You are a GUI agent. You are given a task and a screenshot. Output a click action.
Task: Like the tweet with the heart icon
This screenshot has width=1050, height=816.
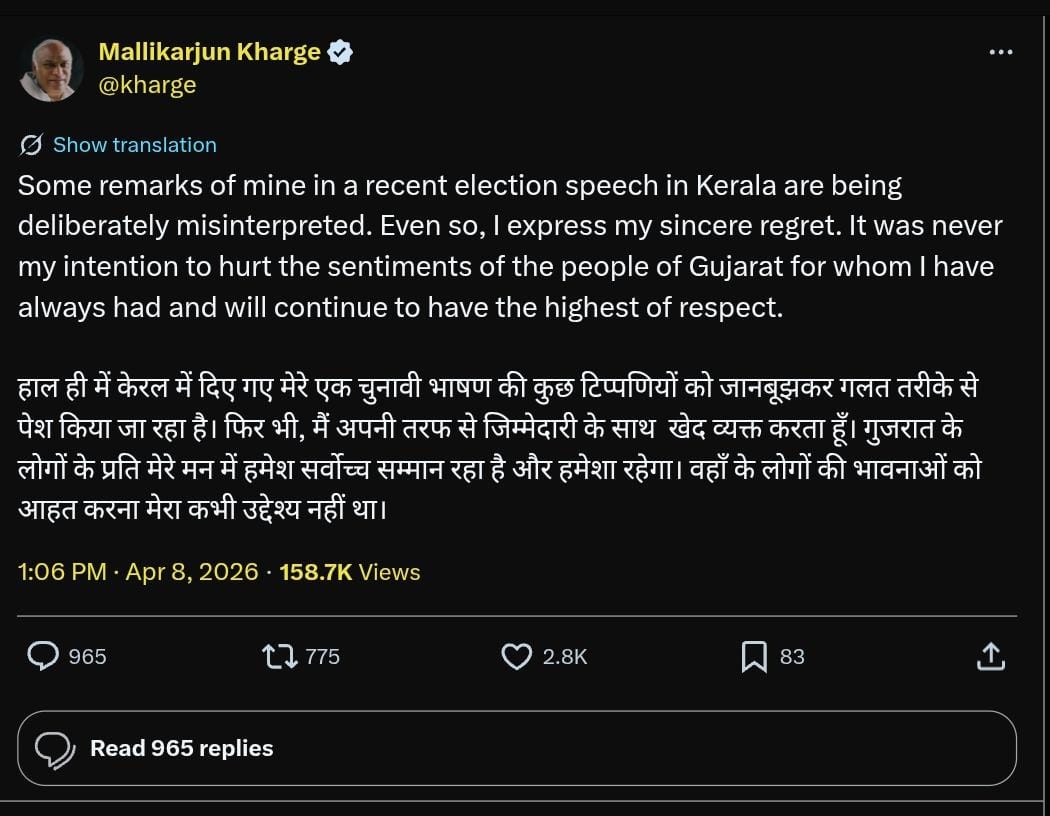click(x=516, y=656)
